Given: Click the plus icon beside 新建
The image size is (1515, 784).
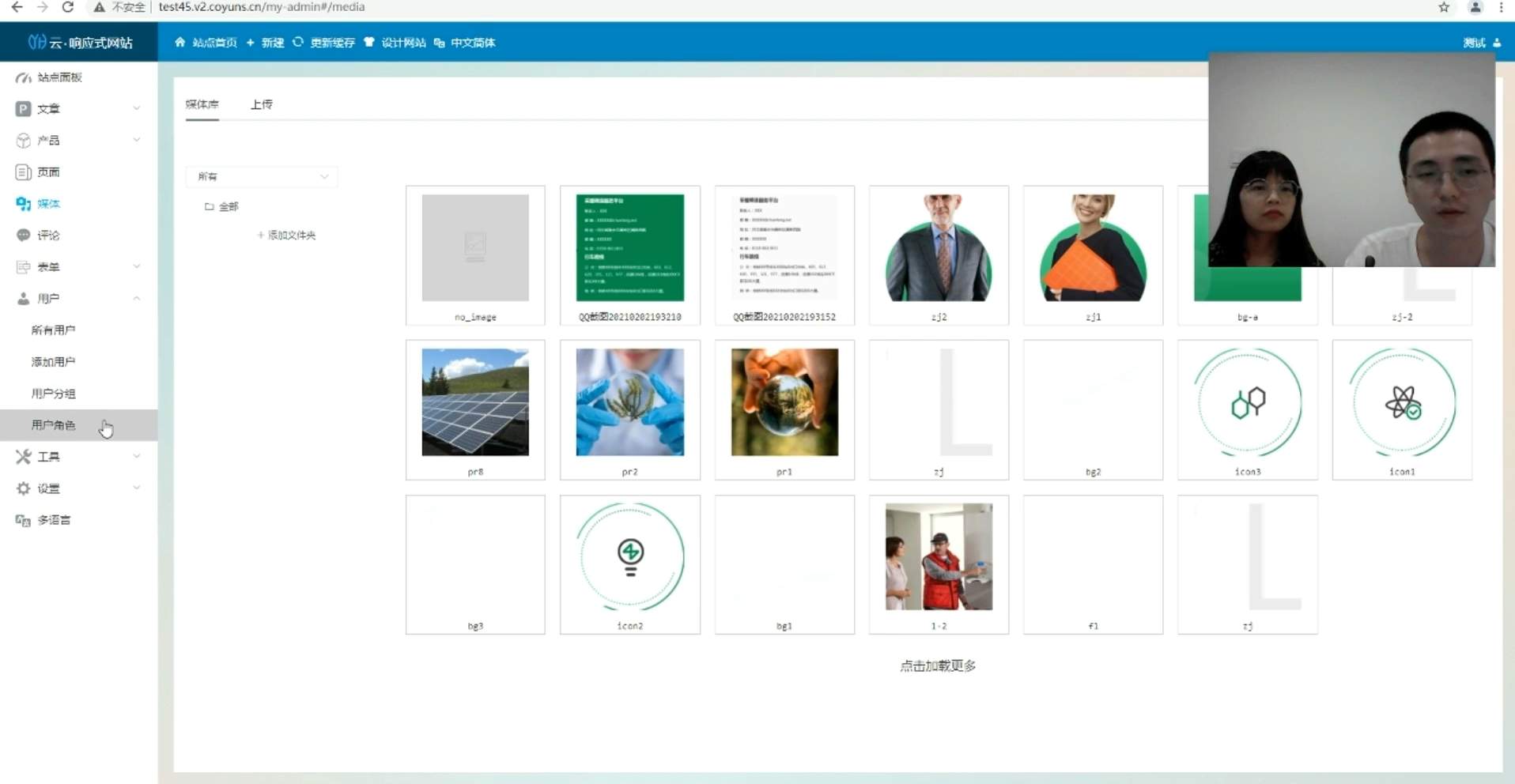Looking at the screenshot, I should (250, 43).
